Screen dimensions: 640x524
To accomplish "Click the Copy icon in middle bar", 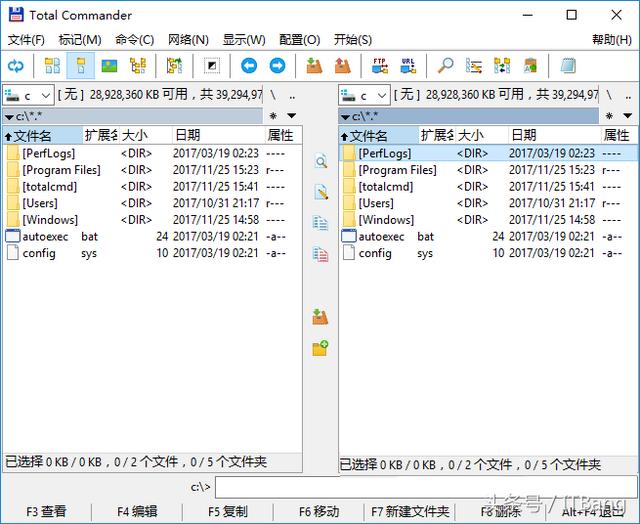I will click(x=321, y=223).
